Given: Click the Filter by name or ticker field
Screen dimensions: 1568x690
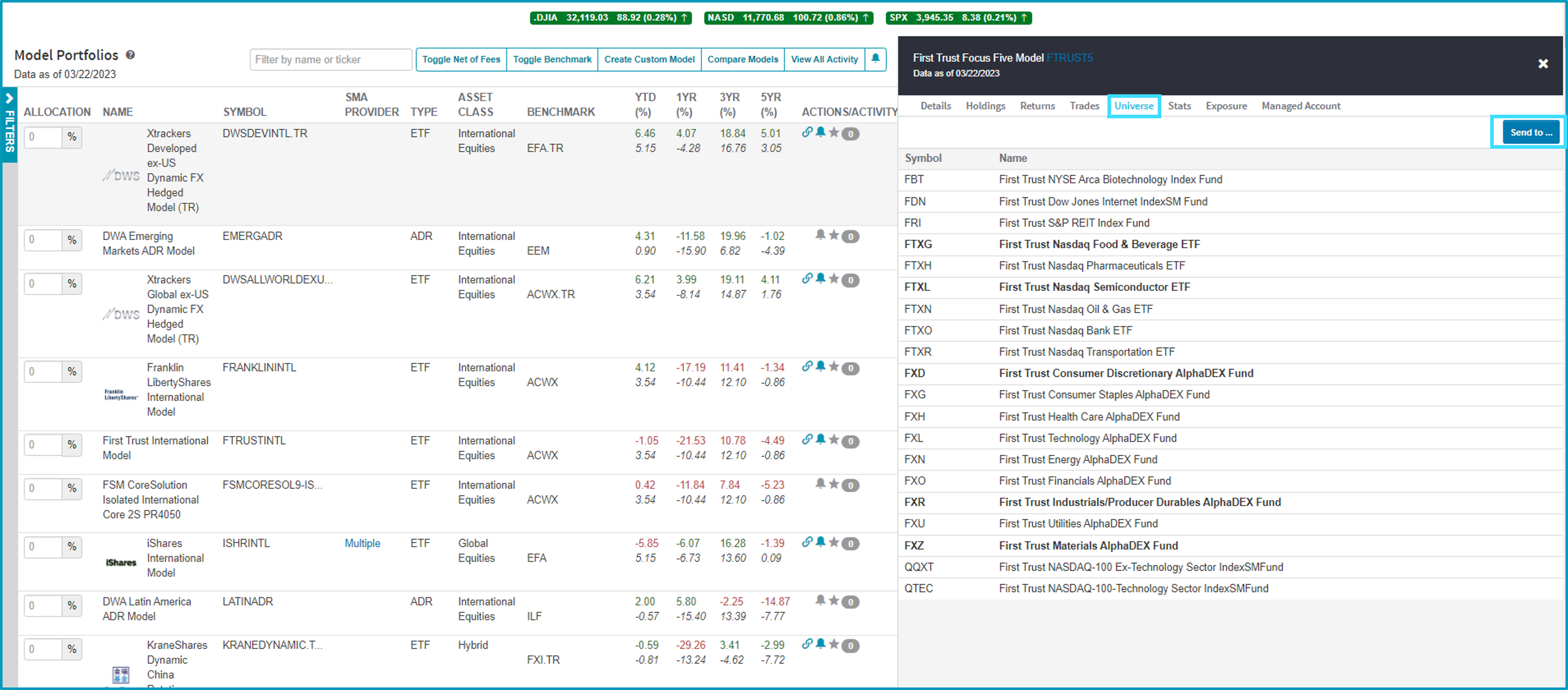Looking at the screenshot, I should [331, 60].
